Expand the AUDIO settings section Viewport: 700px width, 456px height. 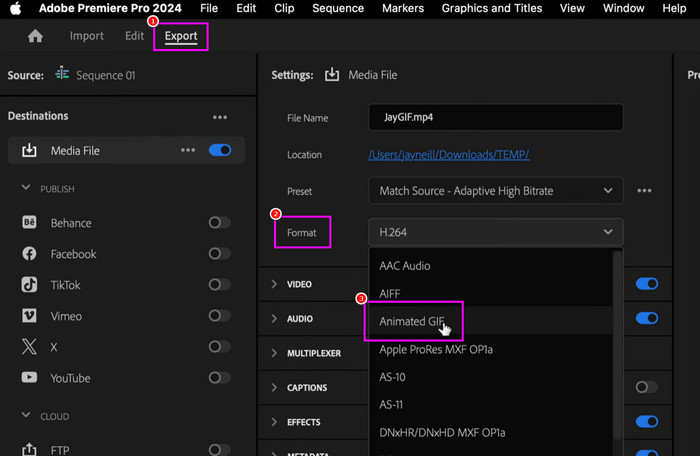(x=274, y=318)
